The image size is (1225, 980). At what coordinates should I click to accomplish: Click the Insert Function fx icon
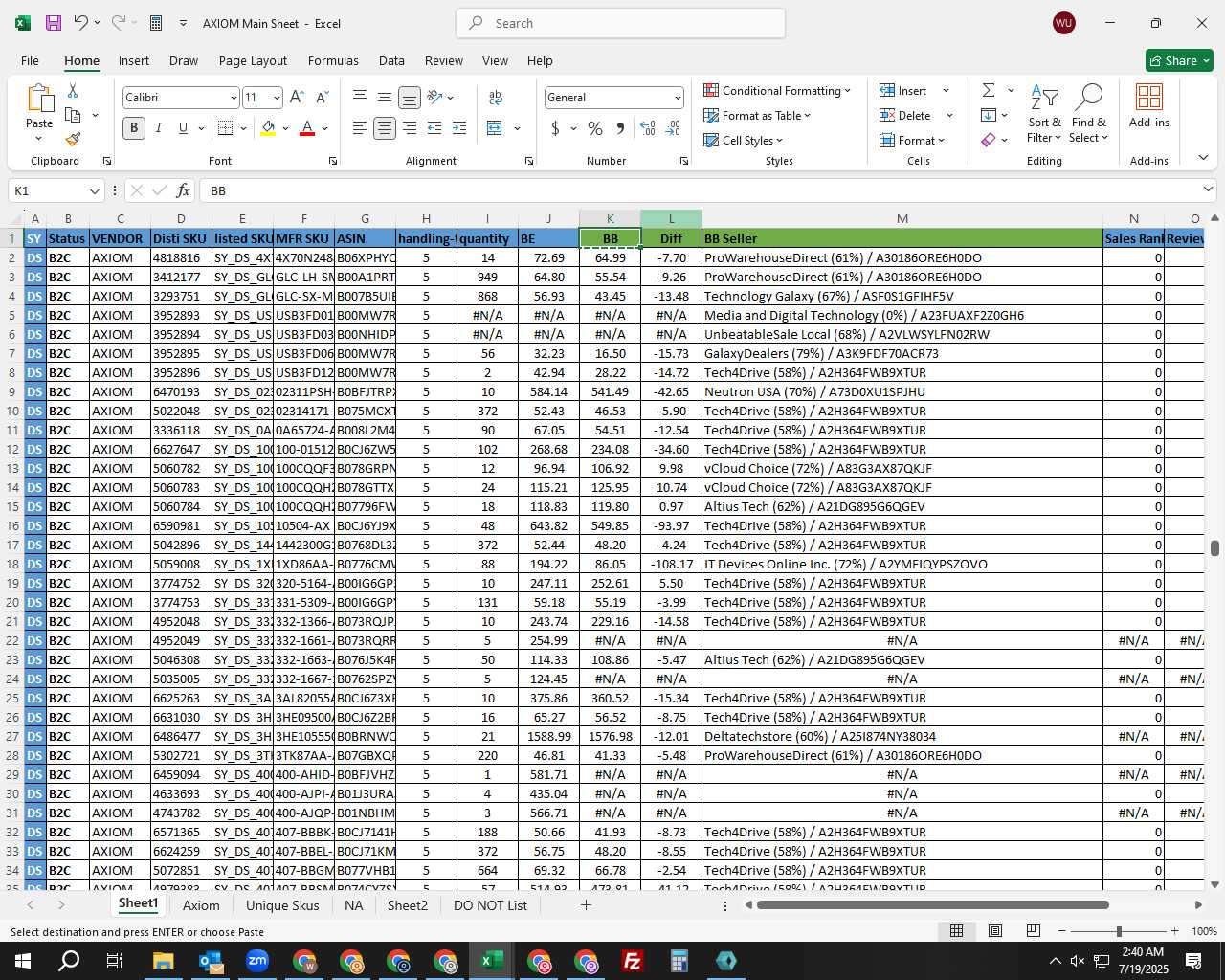184,190
